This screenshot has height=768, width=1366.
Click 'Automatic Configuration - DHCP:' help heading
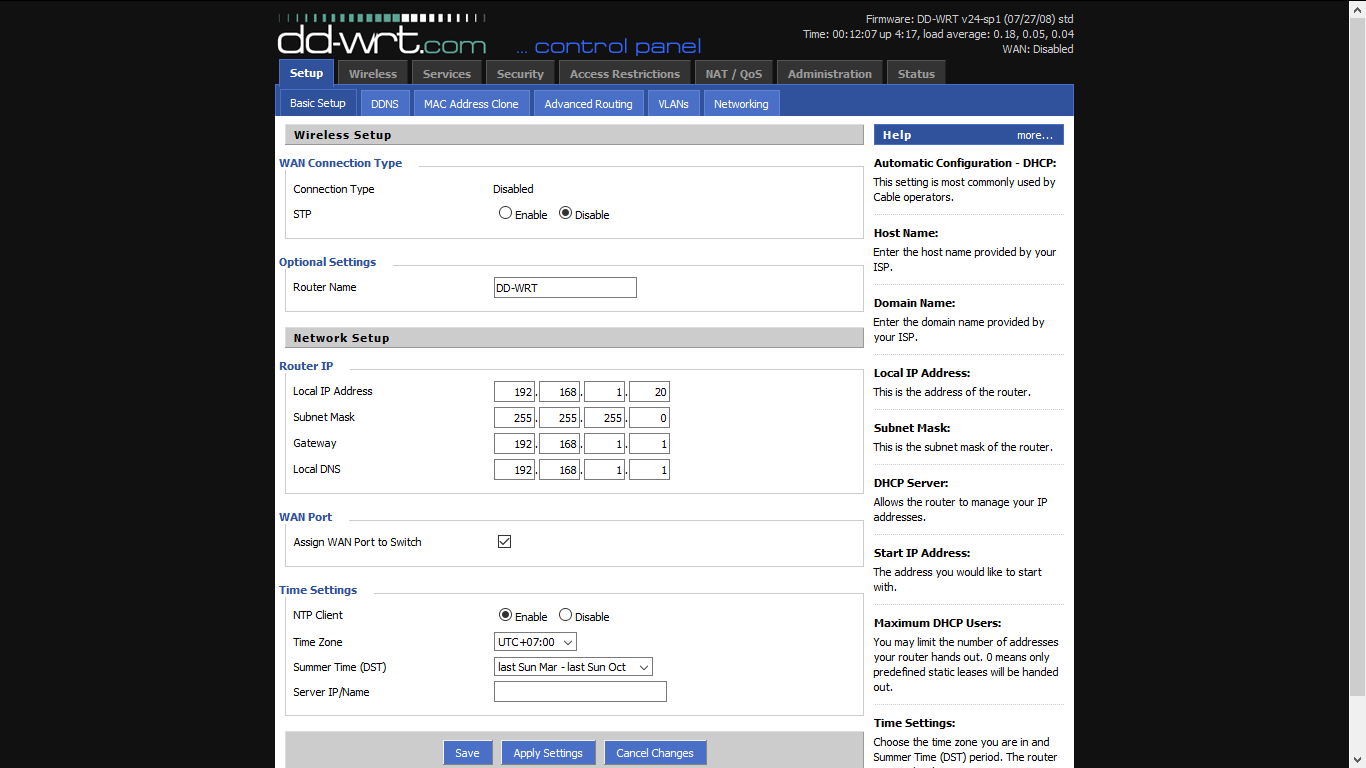click(x=965, y=163)
